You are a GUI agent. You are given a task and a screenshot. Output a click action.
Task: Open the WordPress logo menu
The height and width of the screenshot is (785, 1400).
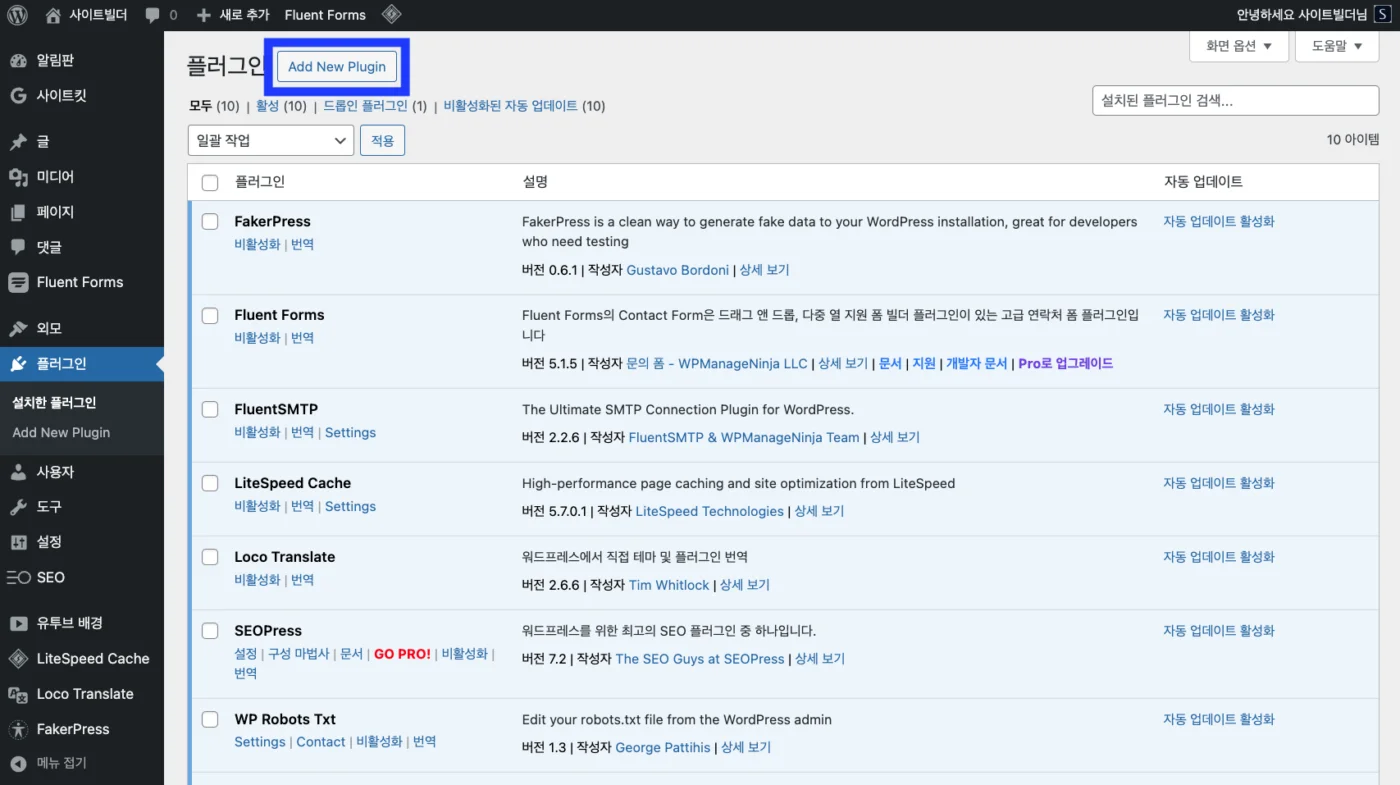(17, 15)
